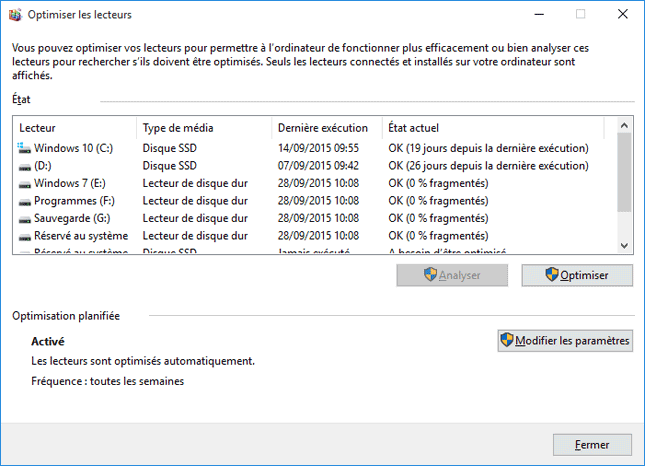The image size is (645, 466).
Task: Click the Windows 7 (E:) drive icon
Action: tap(25, 184)
